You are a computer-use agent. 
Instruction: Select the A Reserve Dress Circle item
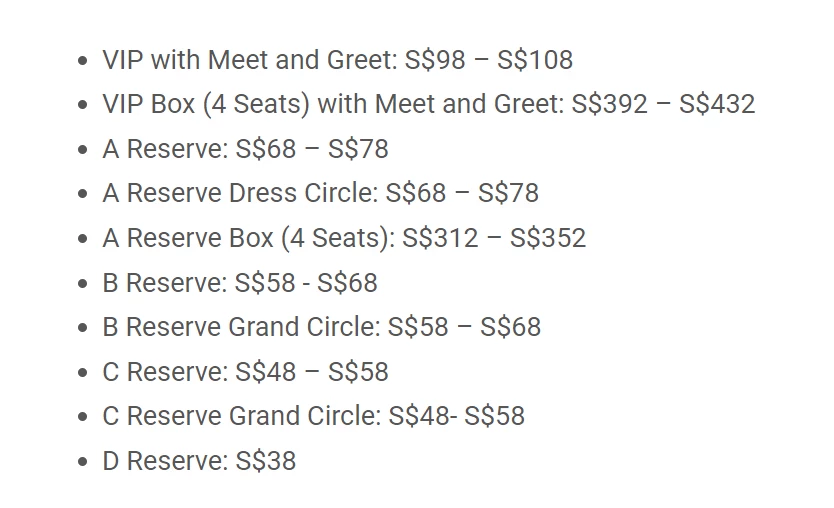(321, 193)
